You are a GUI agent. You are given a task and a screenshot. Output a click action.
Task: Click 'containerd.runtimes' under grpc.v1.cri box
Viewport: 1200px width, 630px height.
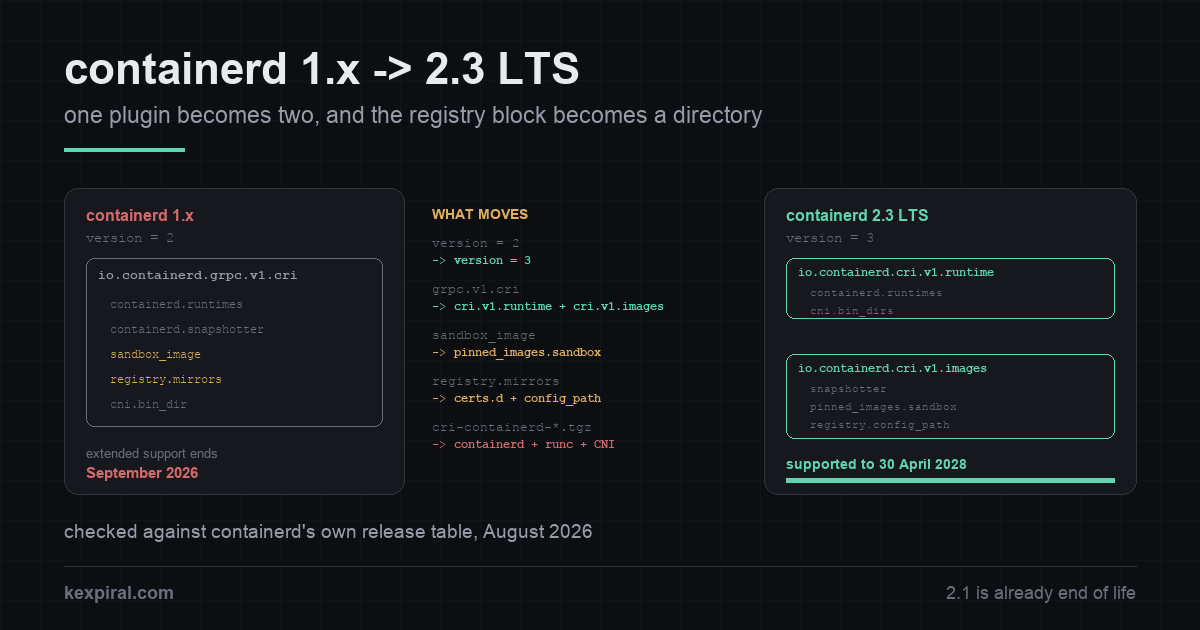176,304
